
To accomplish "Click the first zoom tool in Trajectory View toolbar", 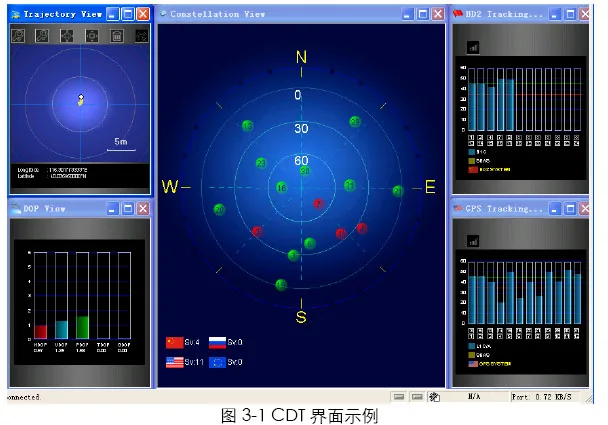I will coord(18,36).
